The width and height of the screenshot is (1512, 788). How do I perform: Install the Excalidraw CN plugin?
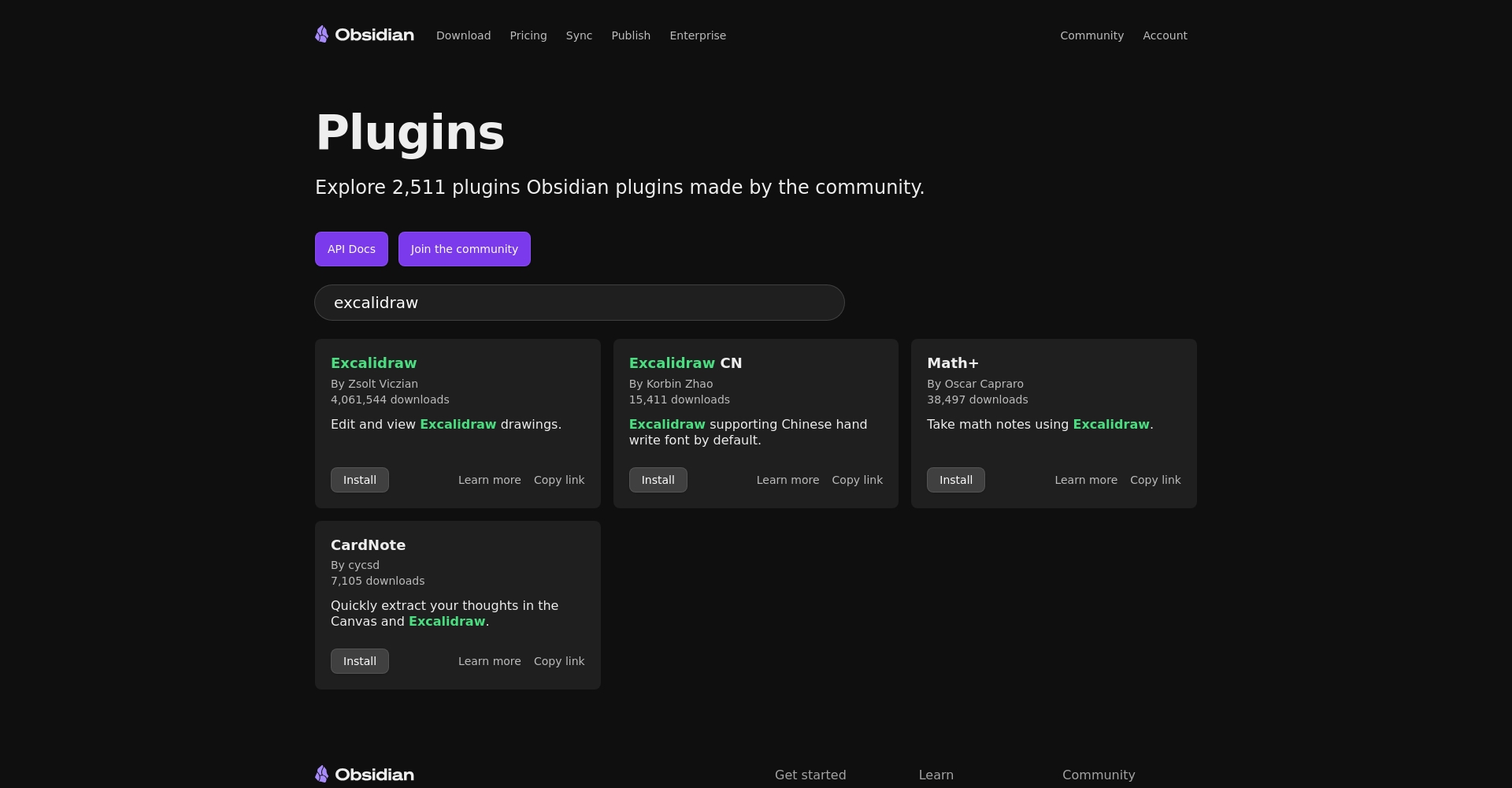[658, 480]
